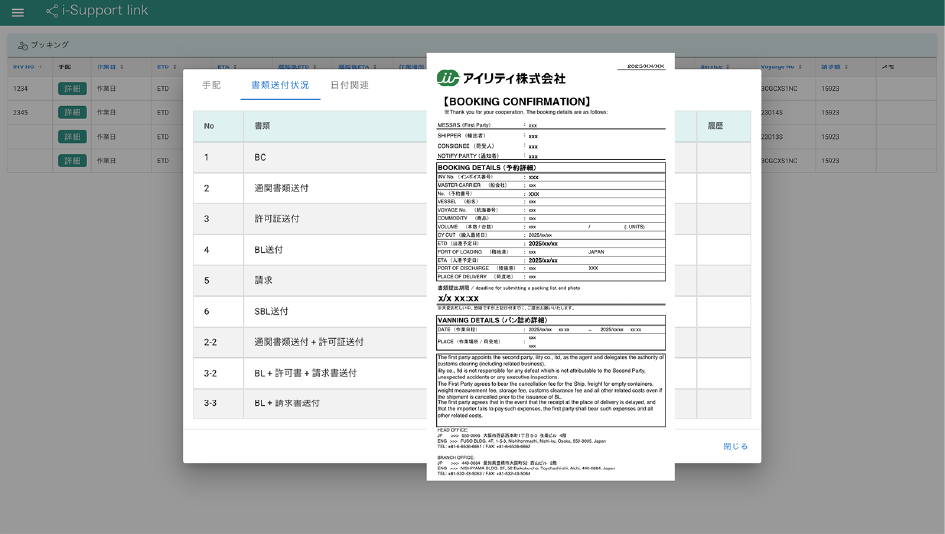Select the 書類送付状況 tab
The width and height of the screenshot is (945, 534).
click(x=280, y=85)
